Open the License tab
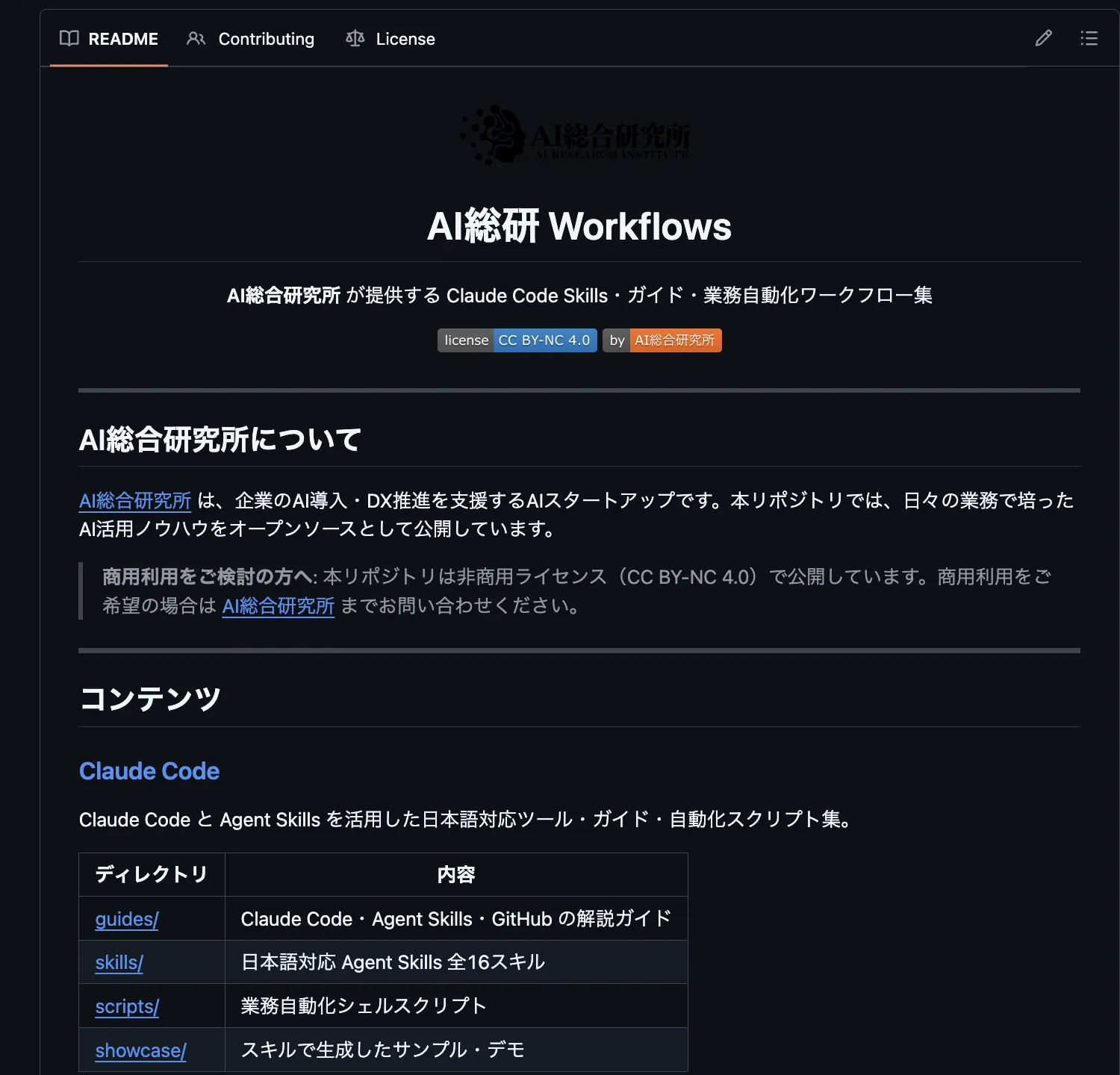The width and height of the screenshot is (1120, 1075). pyautogui.click(x=405, y=38)
